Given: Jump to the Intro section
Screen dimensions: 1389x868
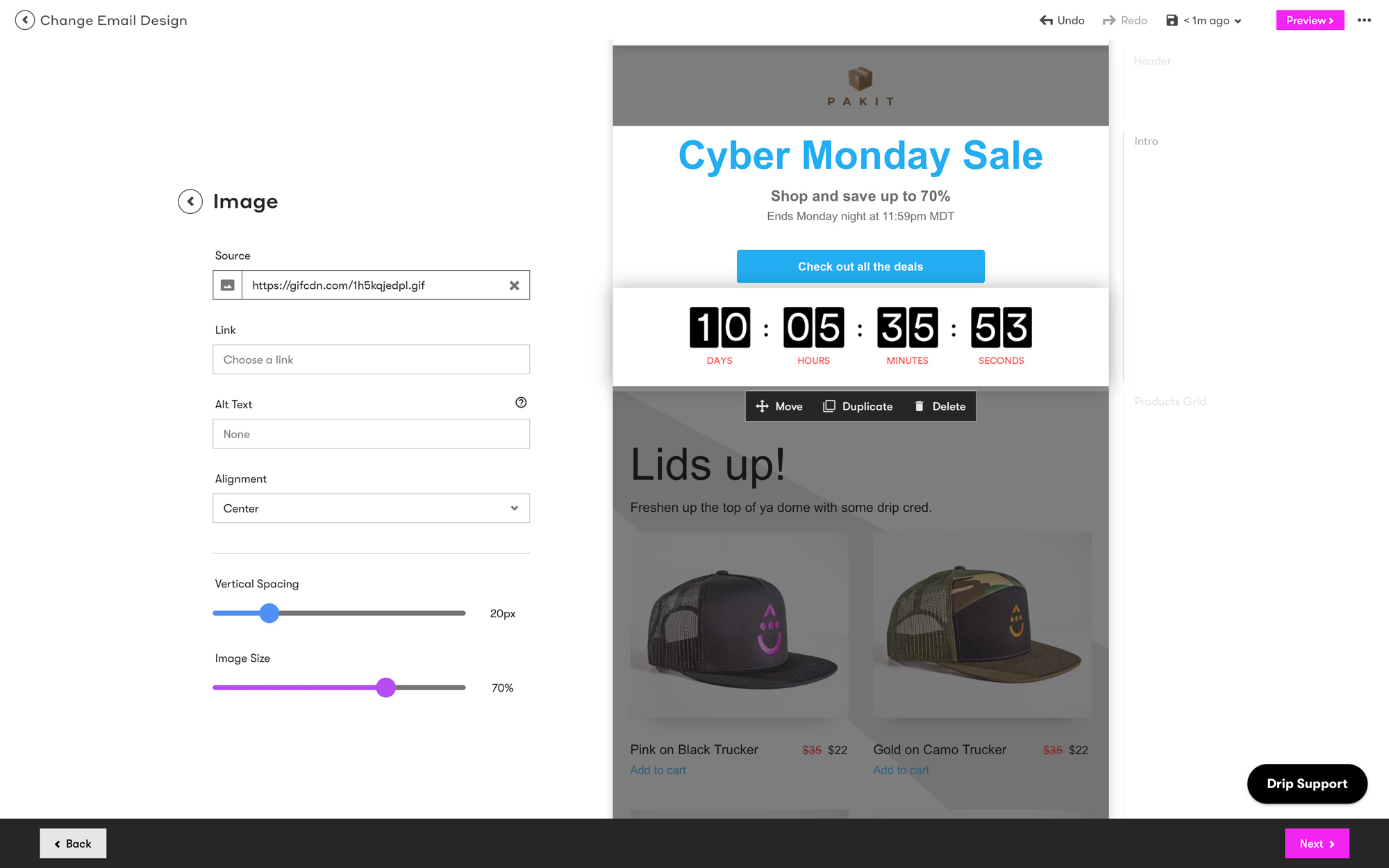Looking at the screenshot, I should pyautogui.click(x=1146, y=141).
